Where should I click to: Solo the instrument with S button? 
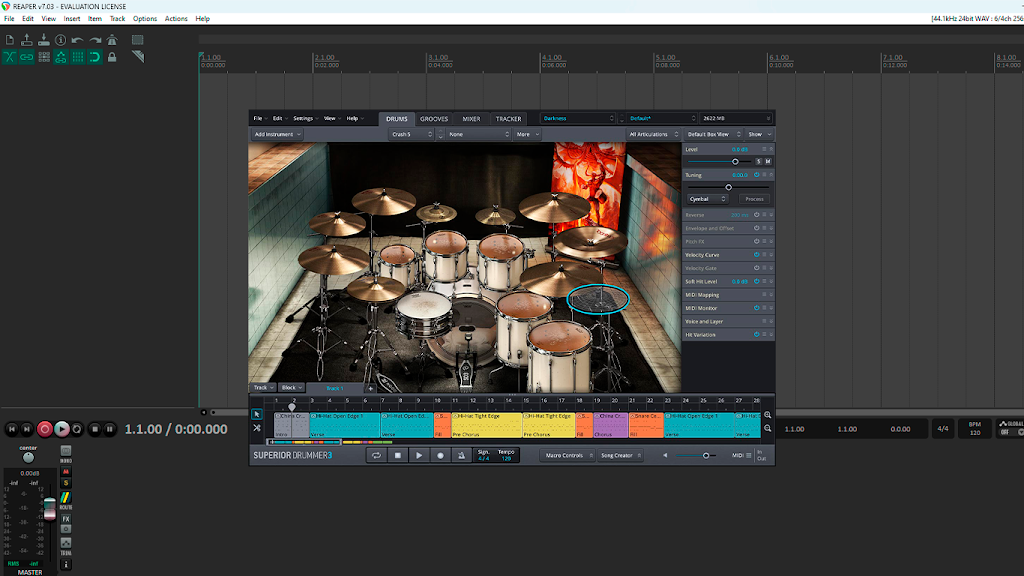pyautogui.click(x=758, y=161)
